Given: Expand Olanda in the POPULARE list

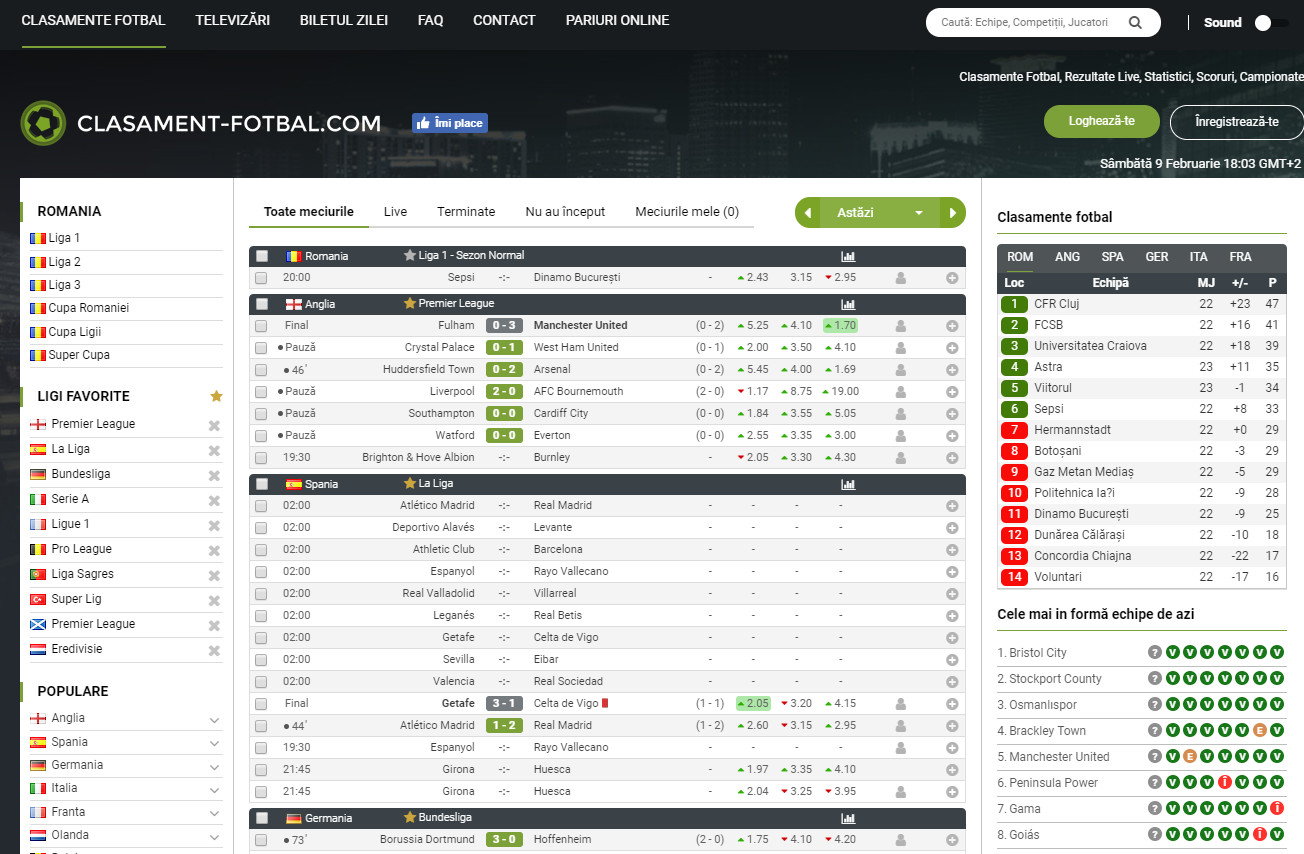Looking at the screenshot, I should [215, 836].
